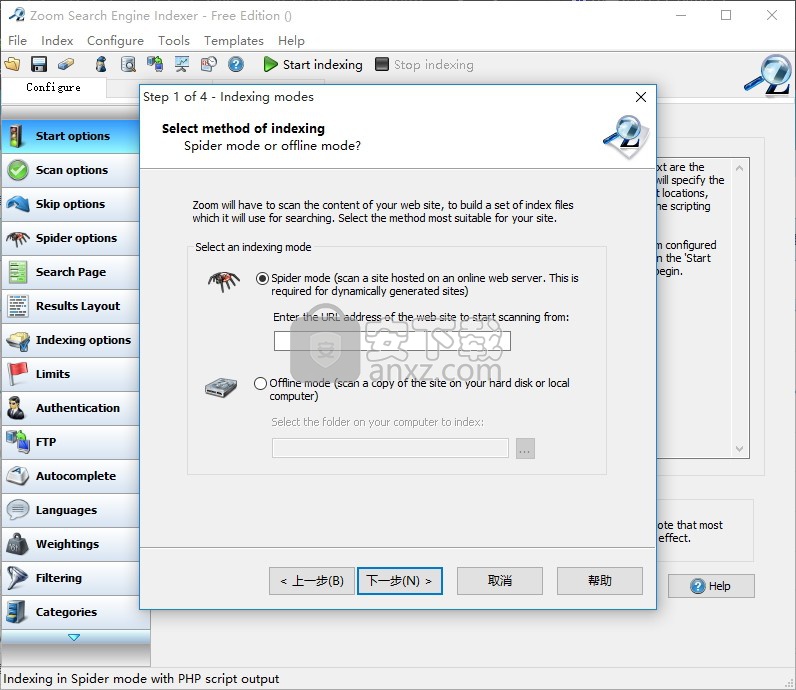Image resolution: width=796 pixels, height=690 pixels.
Task: Open the Configure menu
Action: click(x=115, y=41)
